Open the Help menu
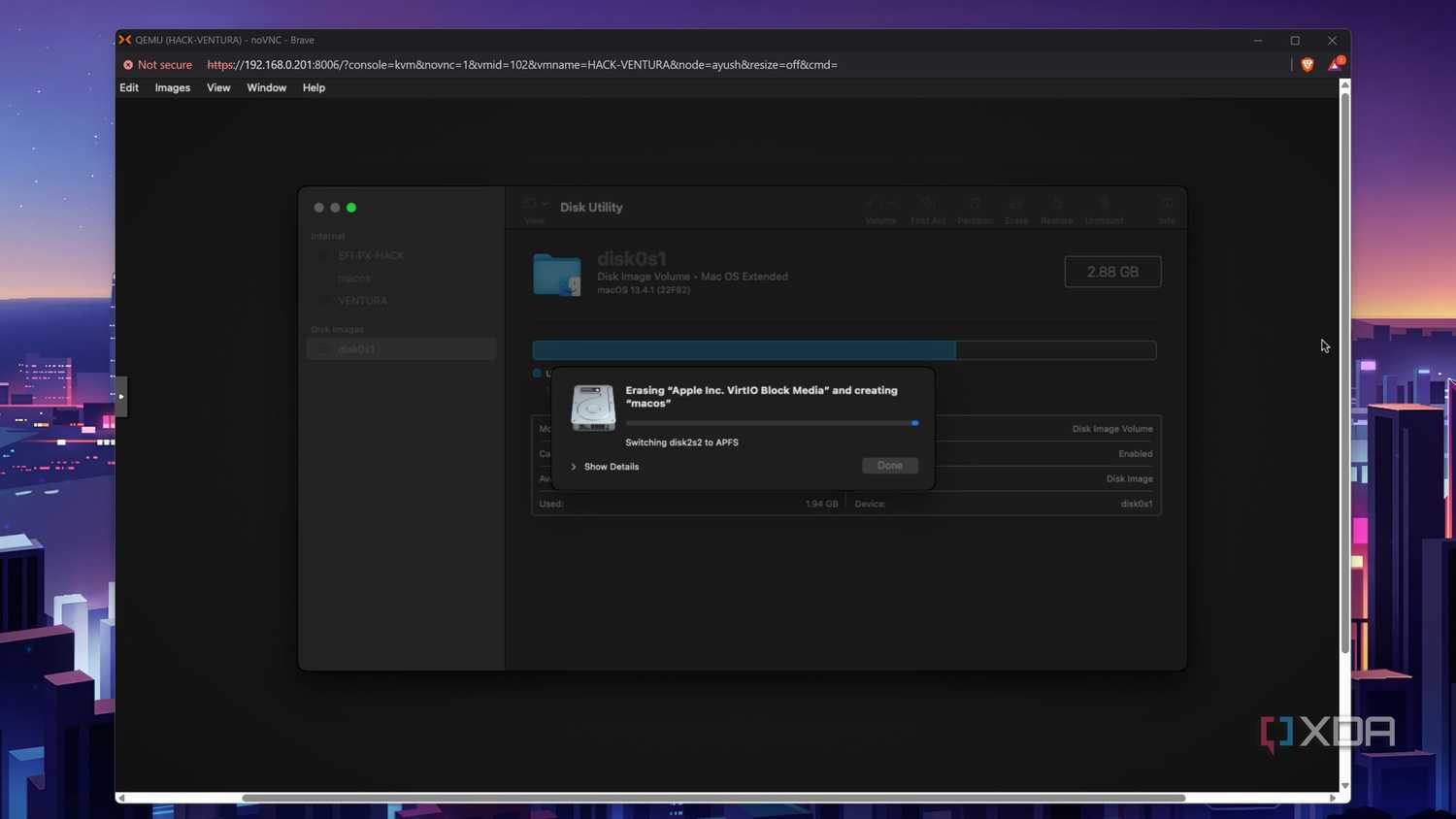The image size is (1456, 819). (x=314, y=87)
